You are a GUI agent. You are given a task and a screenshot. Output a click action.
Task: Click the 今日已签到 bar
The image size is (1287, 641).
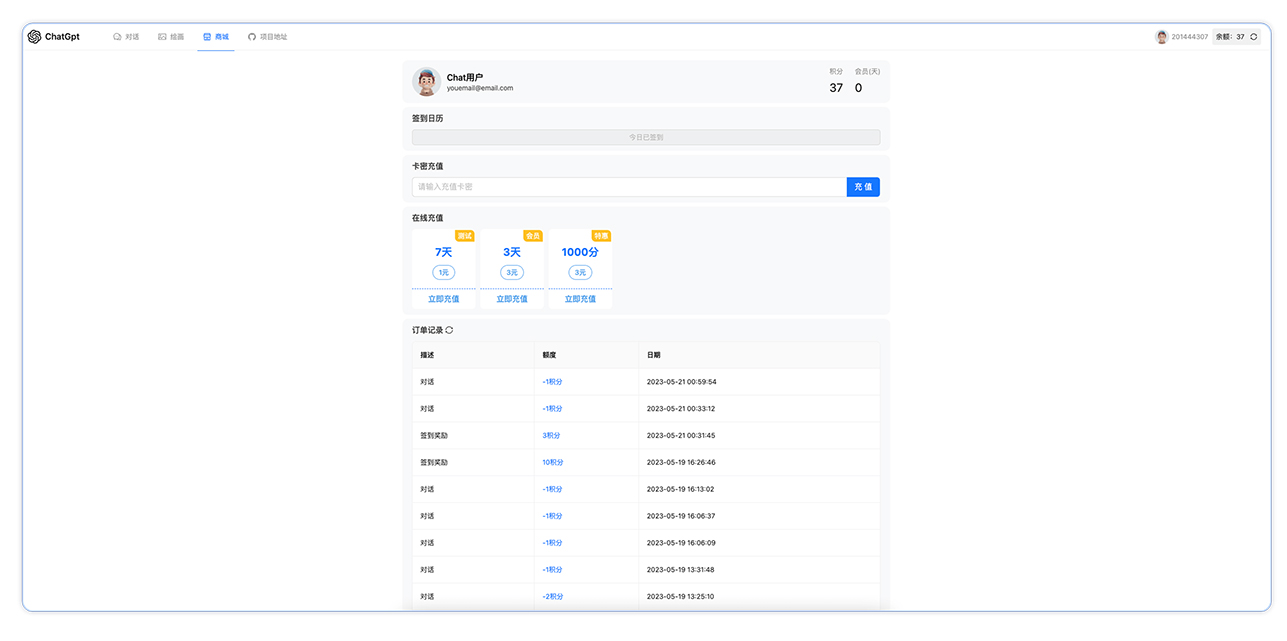pyautogui.click(x=645, y=137)
